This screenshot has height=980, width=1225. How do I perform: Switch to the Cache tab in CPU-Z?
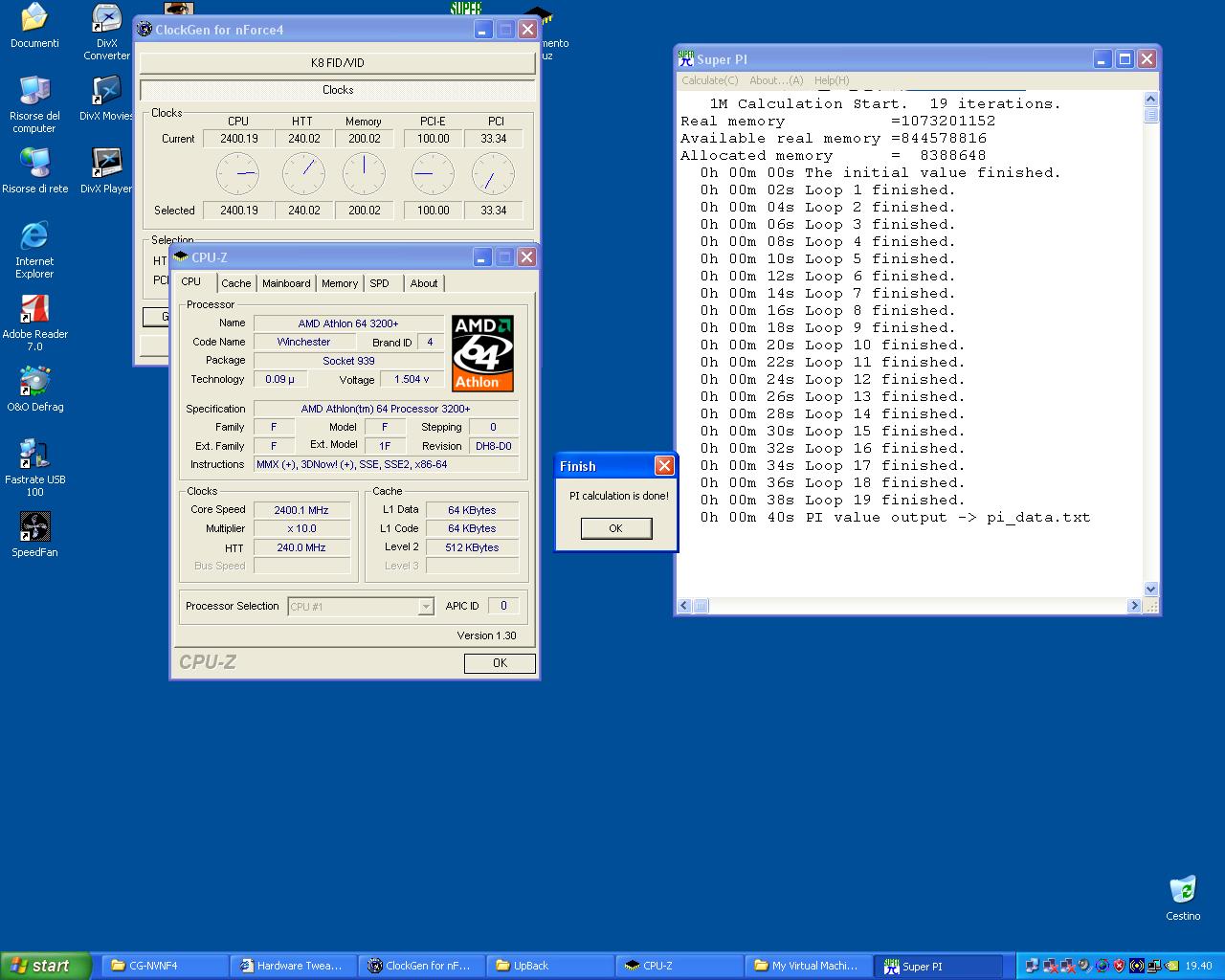[236, 283]
